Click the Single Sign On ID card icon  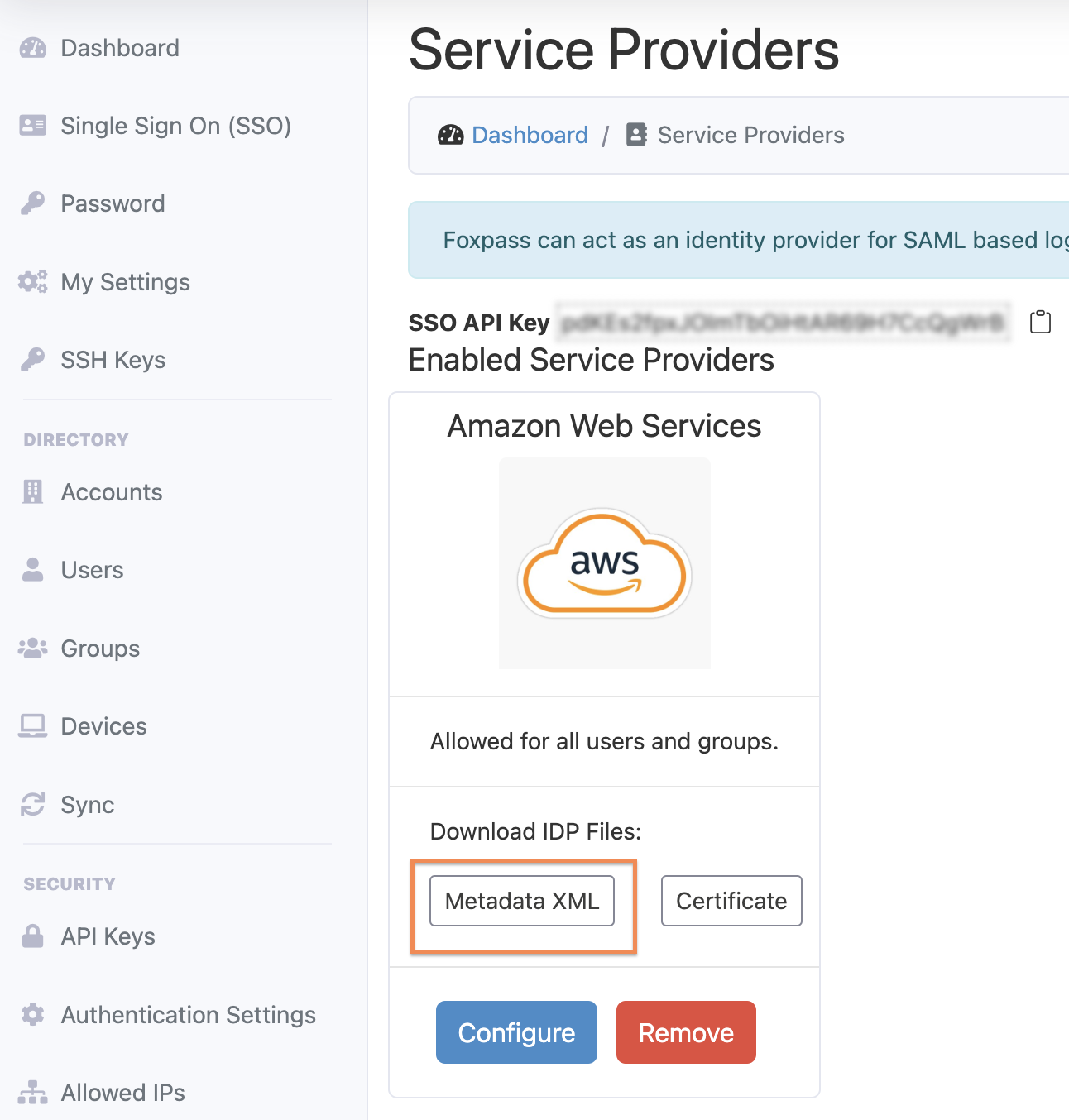pos(33,126)
